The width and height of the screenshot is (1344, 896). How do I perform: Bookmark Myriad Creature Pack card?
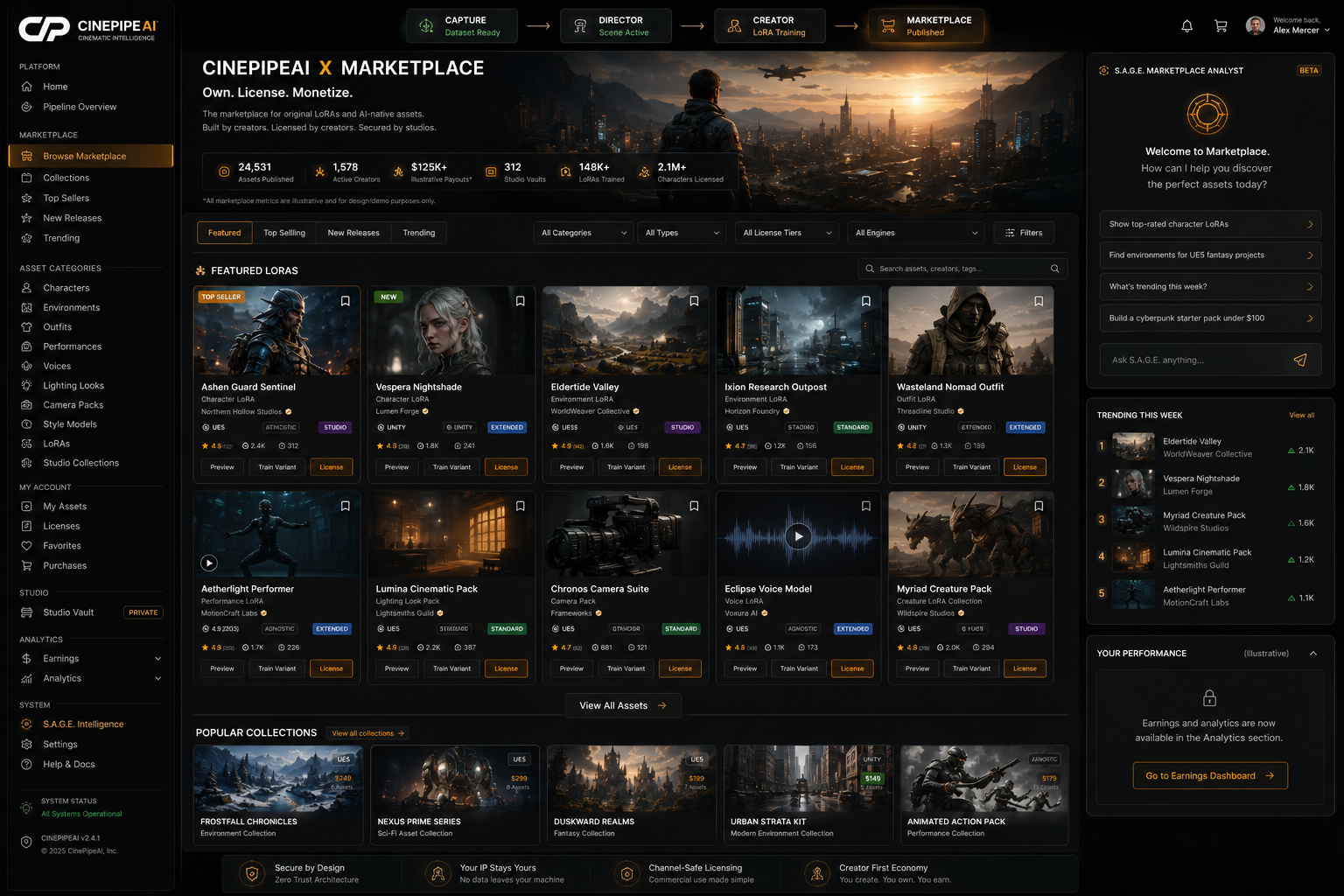pos(1039,506)
